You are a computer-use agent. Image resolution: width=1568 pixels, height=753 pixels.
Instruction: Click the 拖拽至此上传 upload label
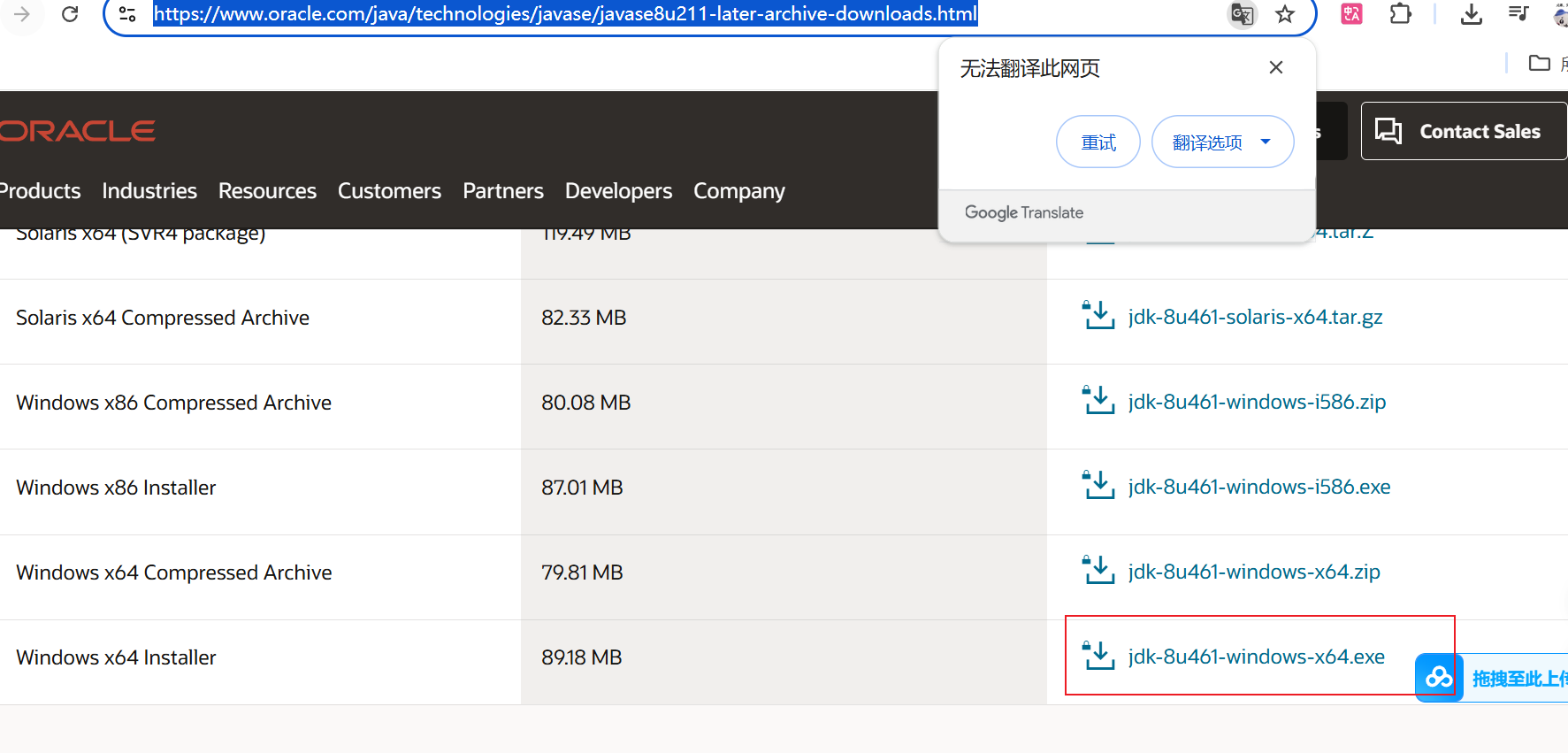coord(1519,679)
